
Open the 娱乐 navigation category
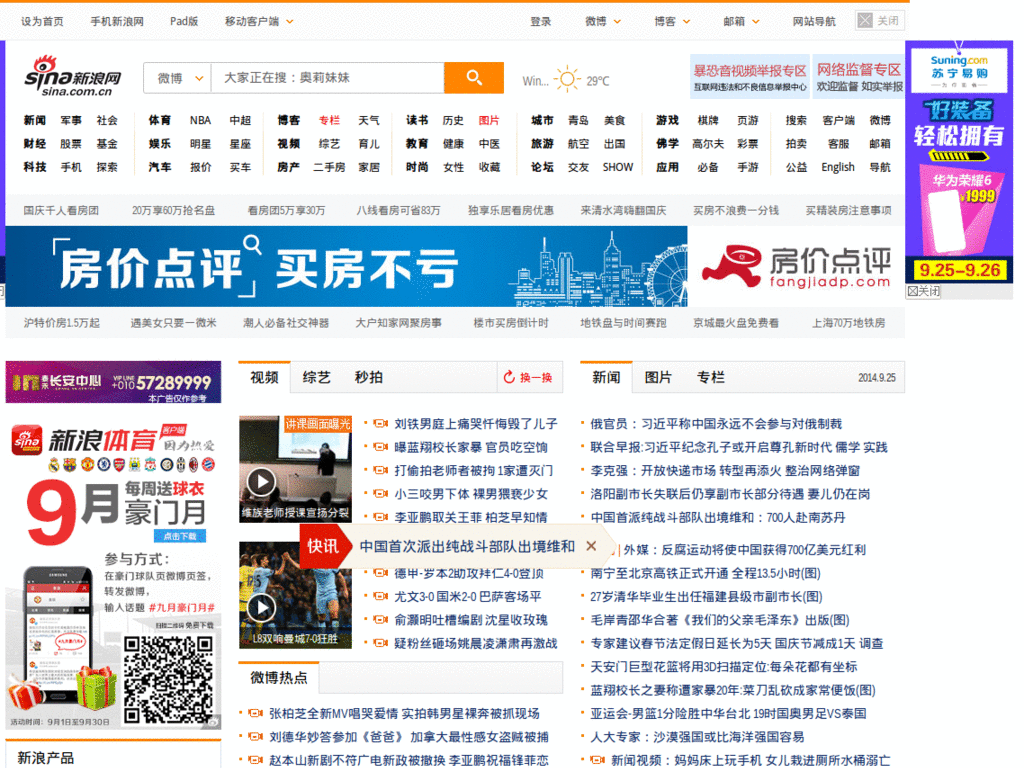[x=159, y=144]
